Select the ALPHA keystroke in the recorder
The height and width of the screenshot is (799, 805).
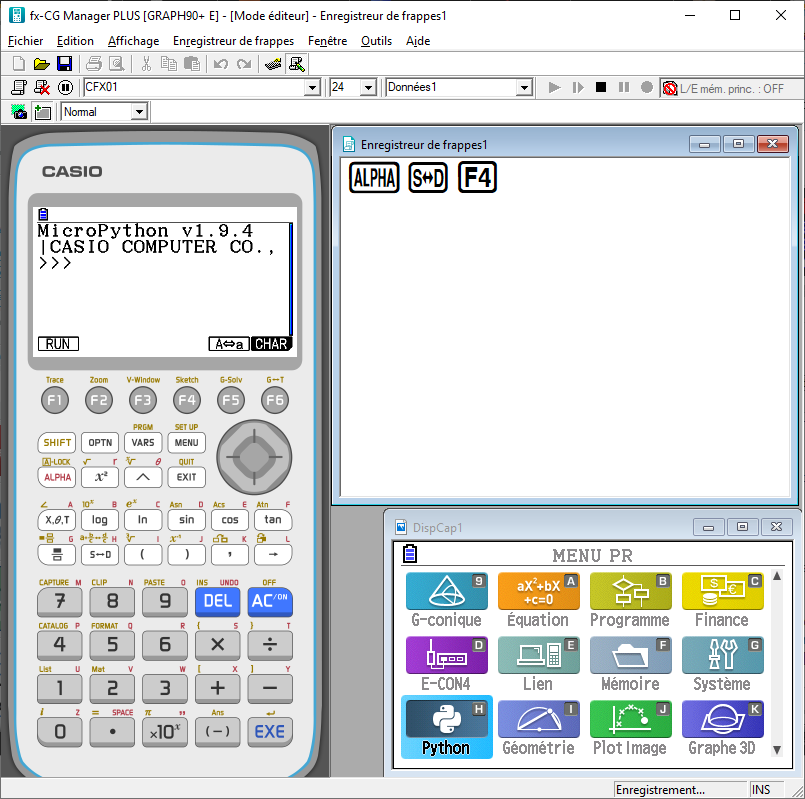click(x=374, y=178)
